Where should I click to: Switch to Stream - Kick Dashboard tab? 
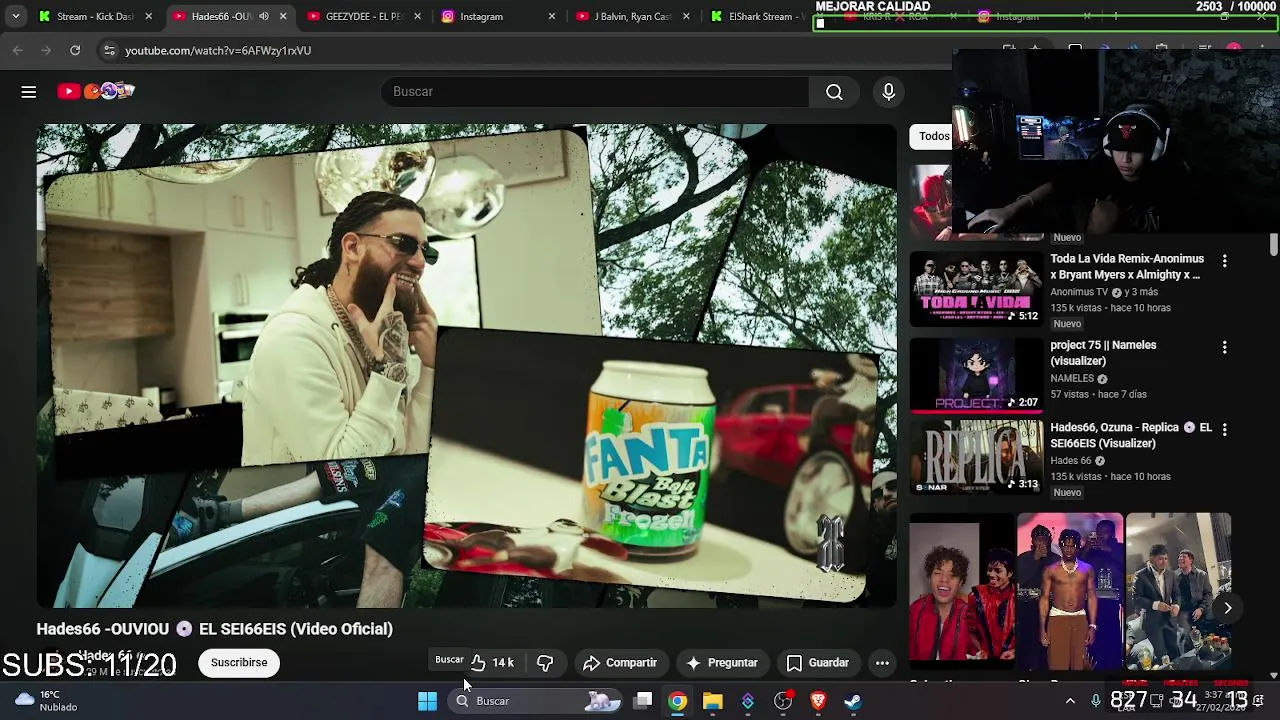[96, 16]
